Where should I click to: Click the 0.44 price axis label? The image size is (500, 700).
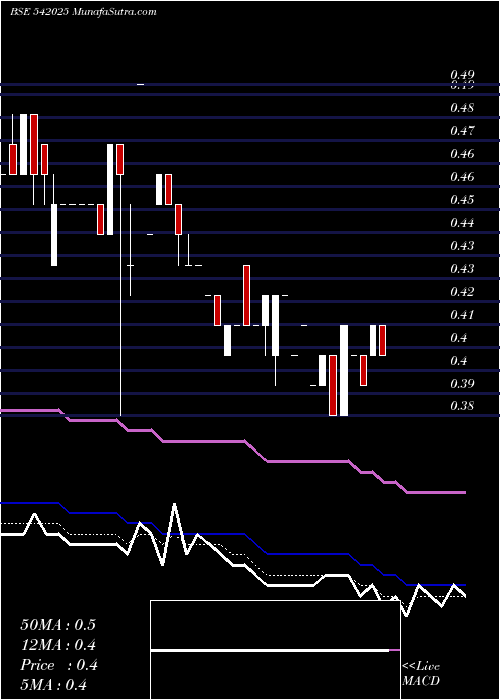[x=462, y=222]
